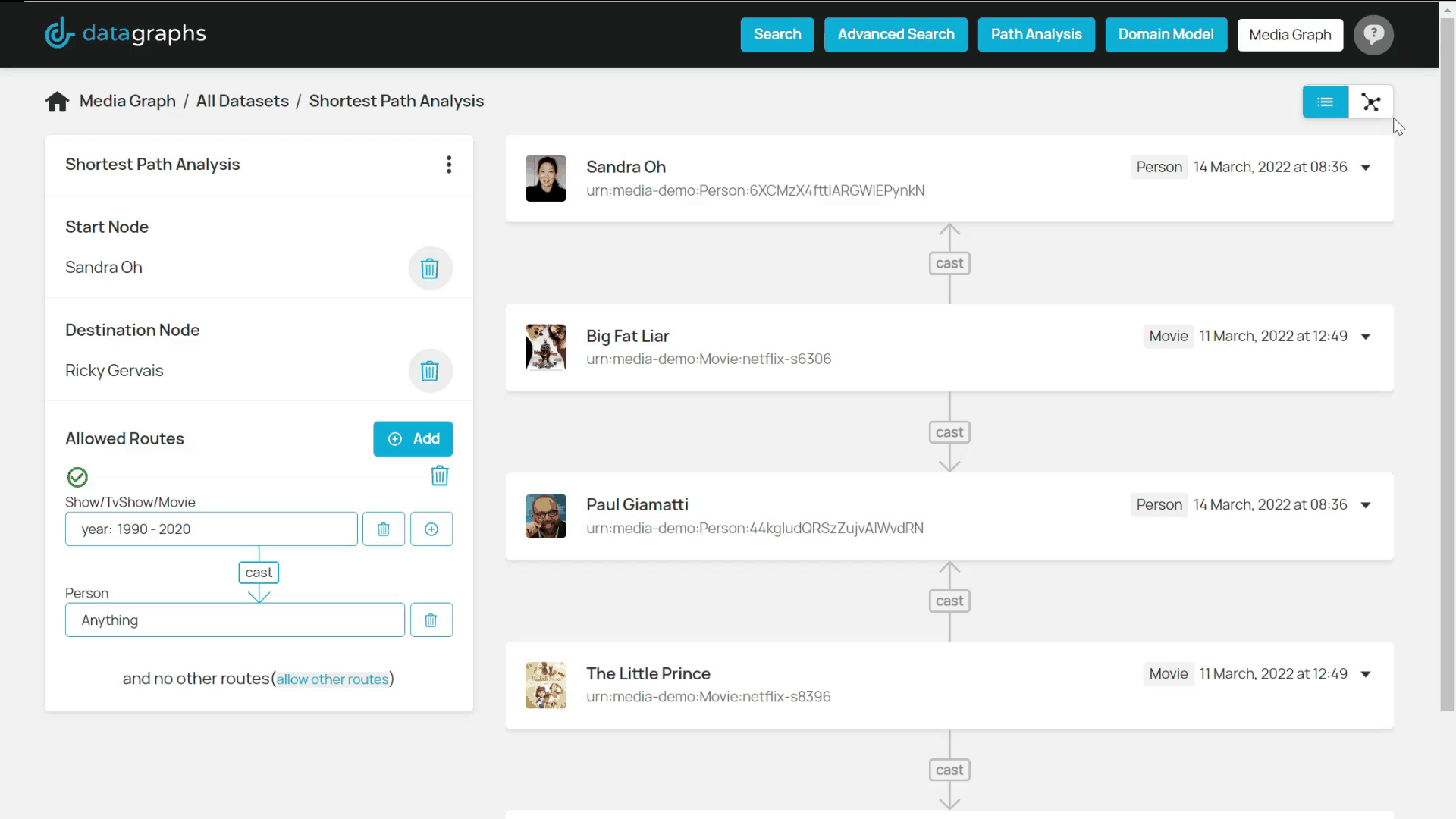Toggle the green route enabled checkmark
The width and height of the screenshot is (1456, 819).
point(77,477)
